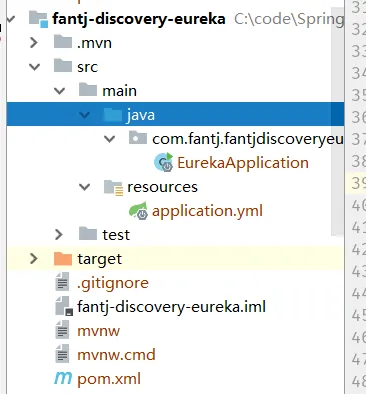
Task: Click the project tree vertical scrollbar
Action: coord(338,123)
